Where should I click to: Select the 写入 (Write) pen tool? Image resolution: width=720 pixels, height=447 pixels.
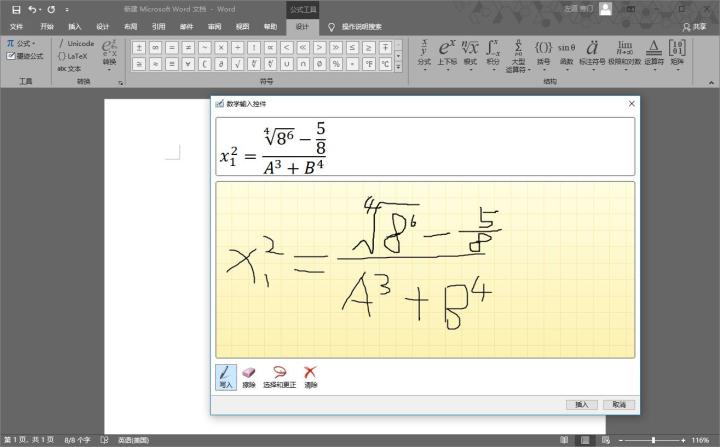click(226, 376)
